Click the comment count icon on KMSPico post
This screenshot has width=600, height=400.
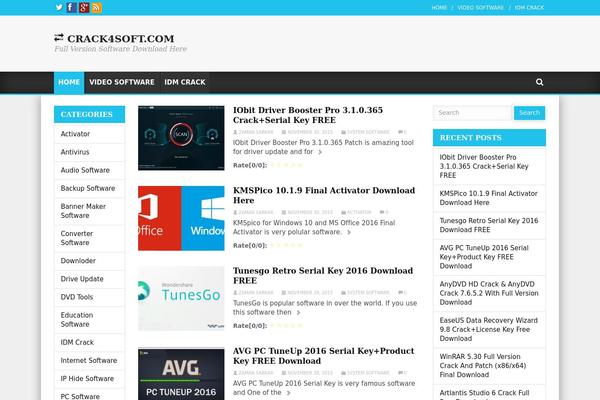(x=382, y=212)
